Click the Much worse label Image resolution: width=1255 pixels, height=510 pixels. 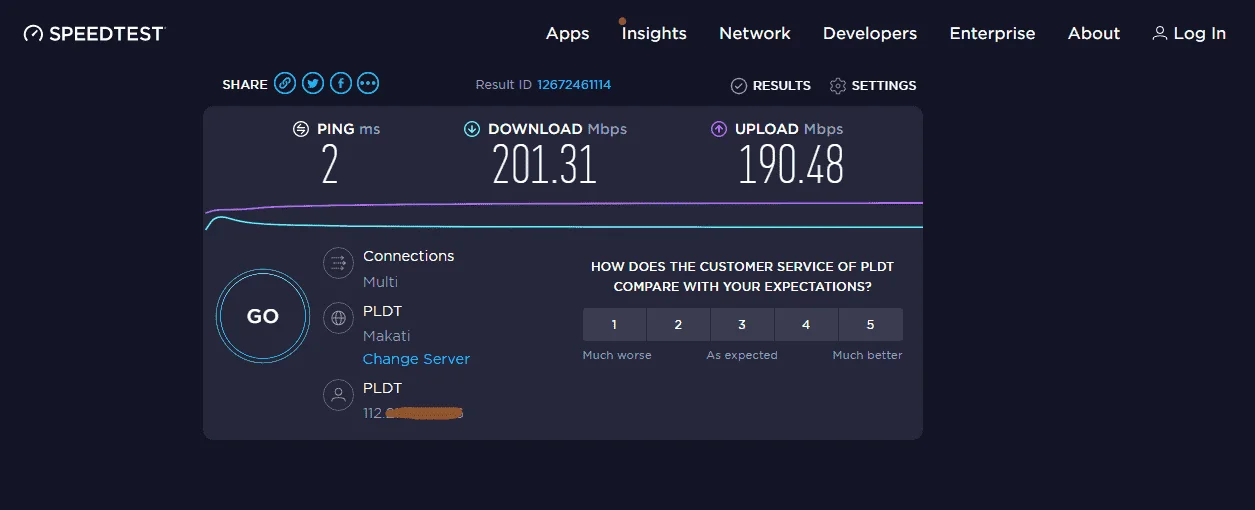tap(617, 355)
